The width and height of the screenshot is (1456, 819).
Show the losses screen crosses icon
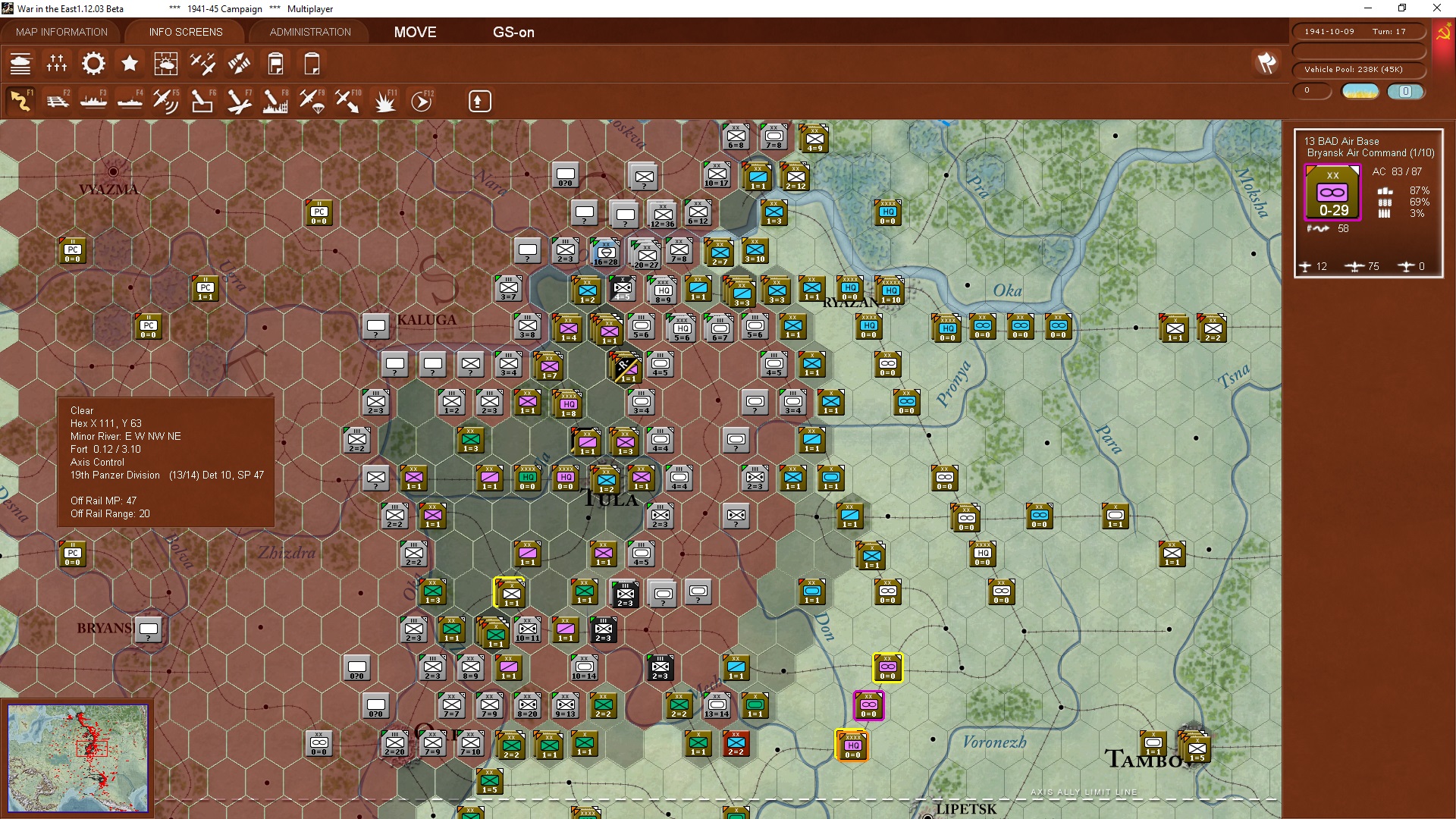pos(57,64)
